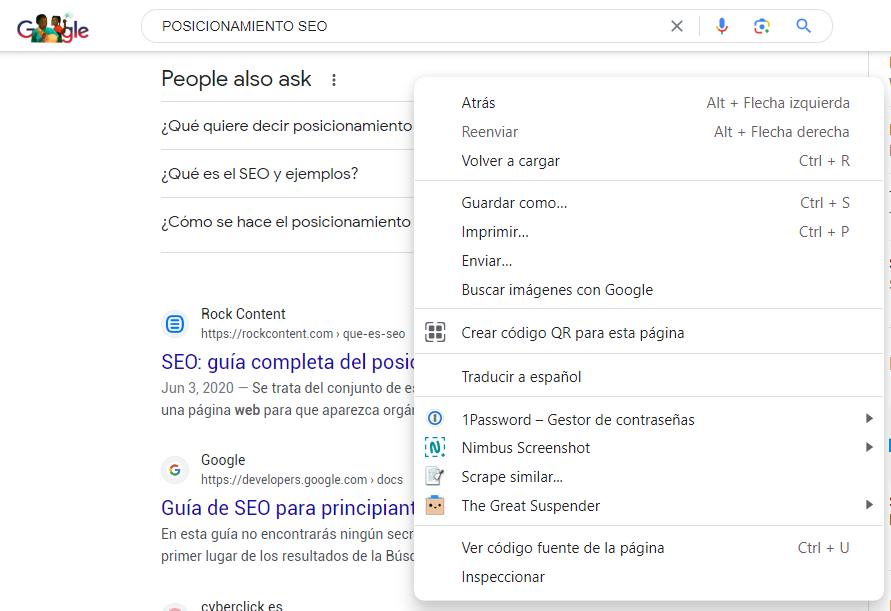
Task: Open People also ask three-dot options
Action: [x=334, y=80]
